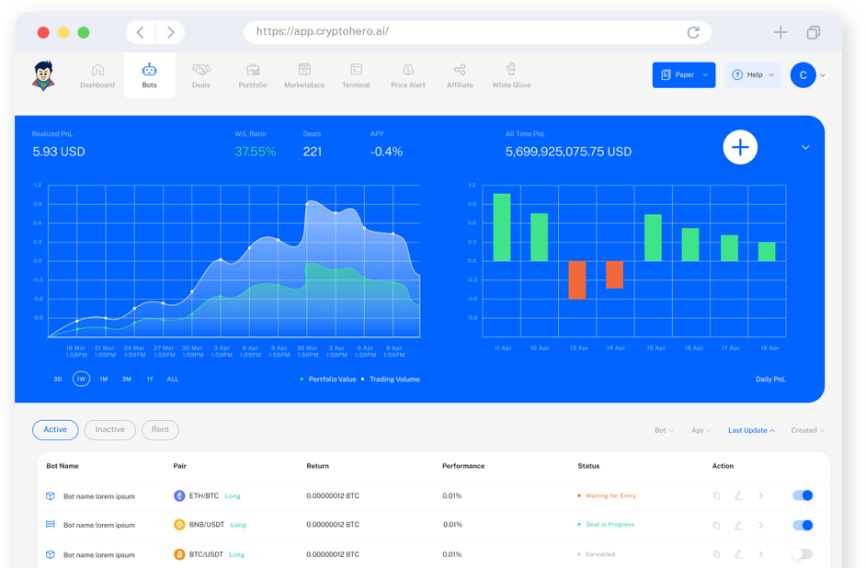Edit the ETH/BTC bot
866x568 pixels.
pos(738,496)
